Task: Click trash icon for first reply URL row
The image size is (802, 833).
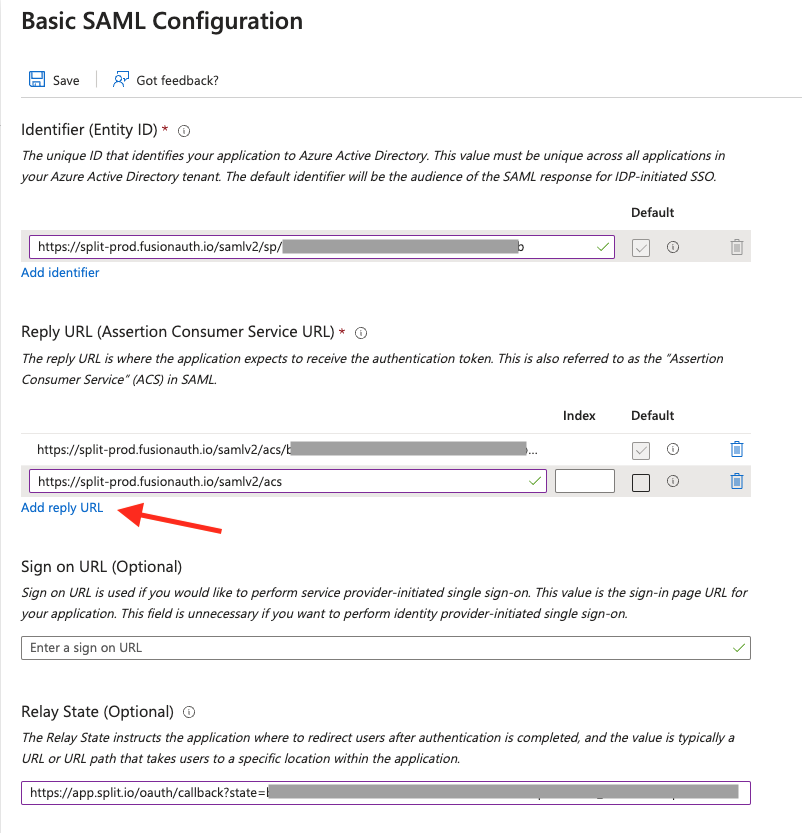Action: coord(737,450)
